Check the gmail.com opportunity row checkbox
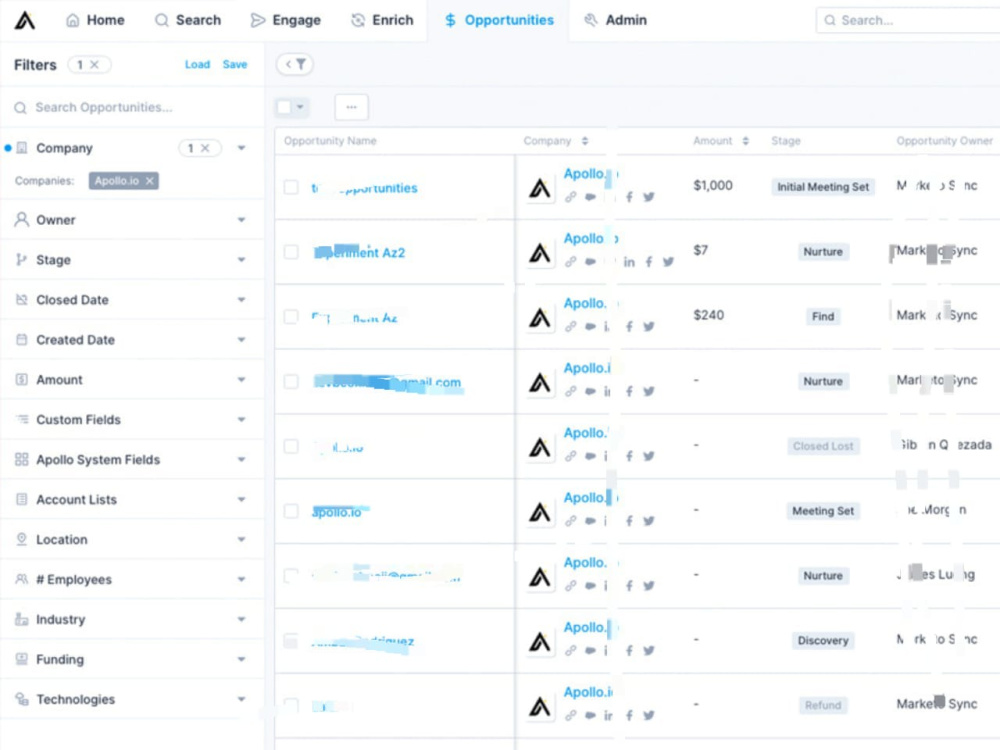The height and width of the screenshot is (750, 1000). point(291,381)
